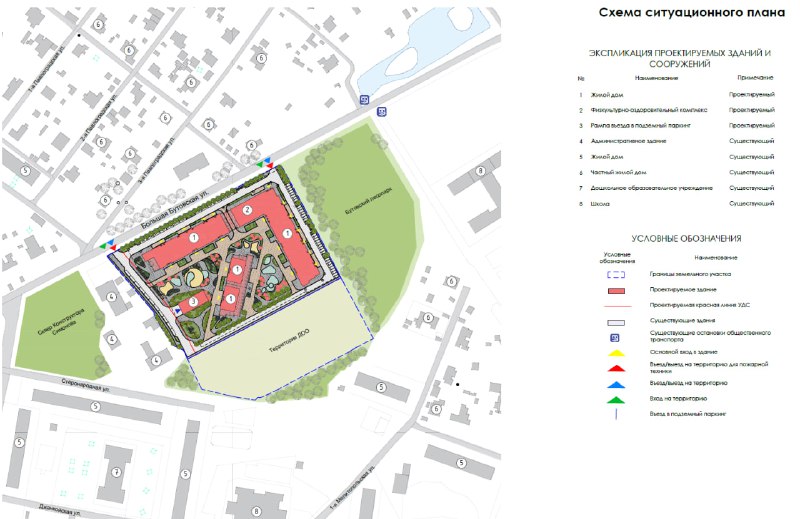The image size is (800, 519).
Task: Click the blue vehicle-entry triangle in the legend
Action: 616,384
